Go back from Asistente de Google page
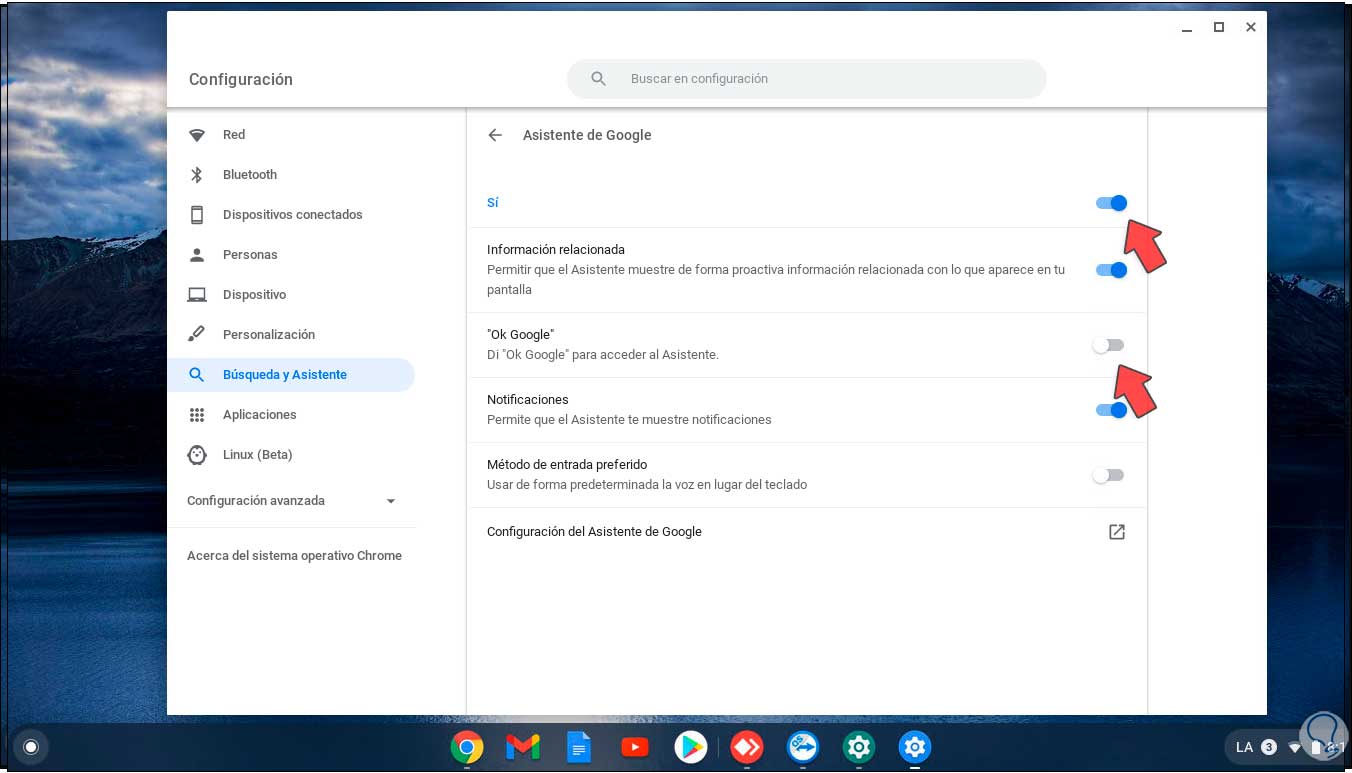 point(495,135)
